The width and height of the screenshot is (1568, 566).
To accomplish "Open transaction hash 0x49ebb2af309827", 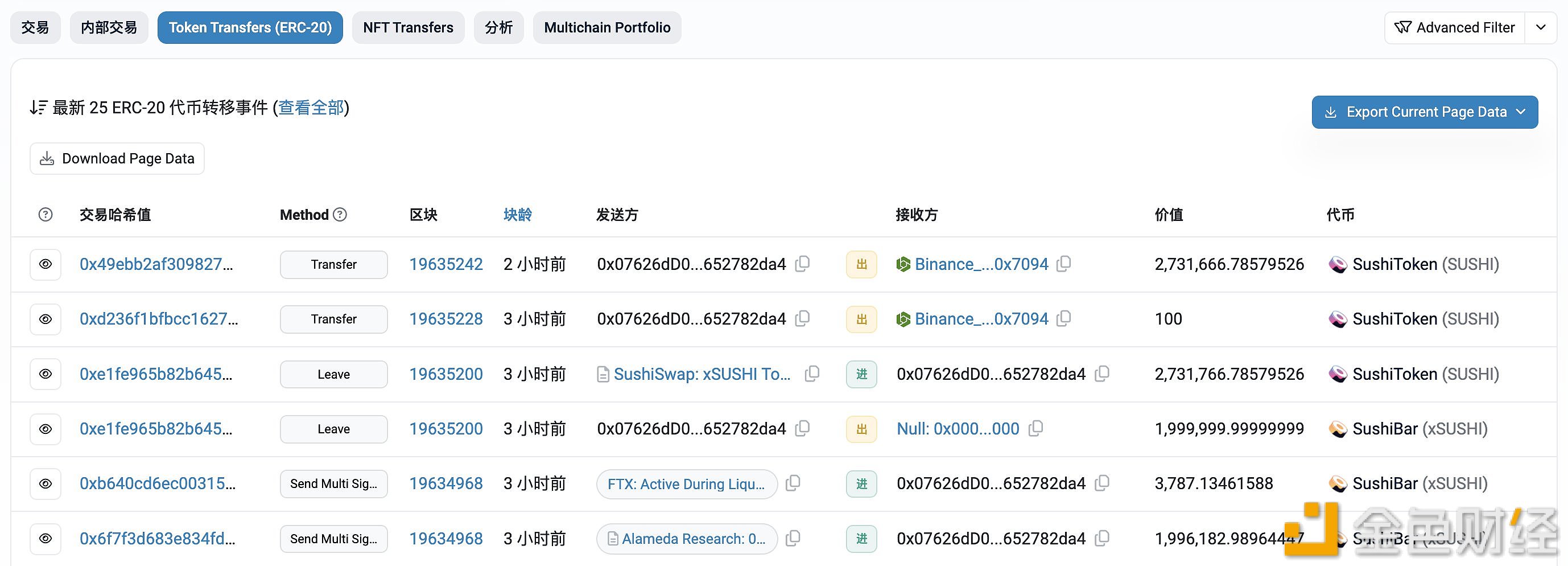I will click(x=156, y=264).
